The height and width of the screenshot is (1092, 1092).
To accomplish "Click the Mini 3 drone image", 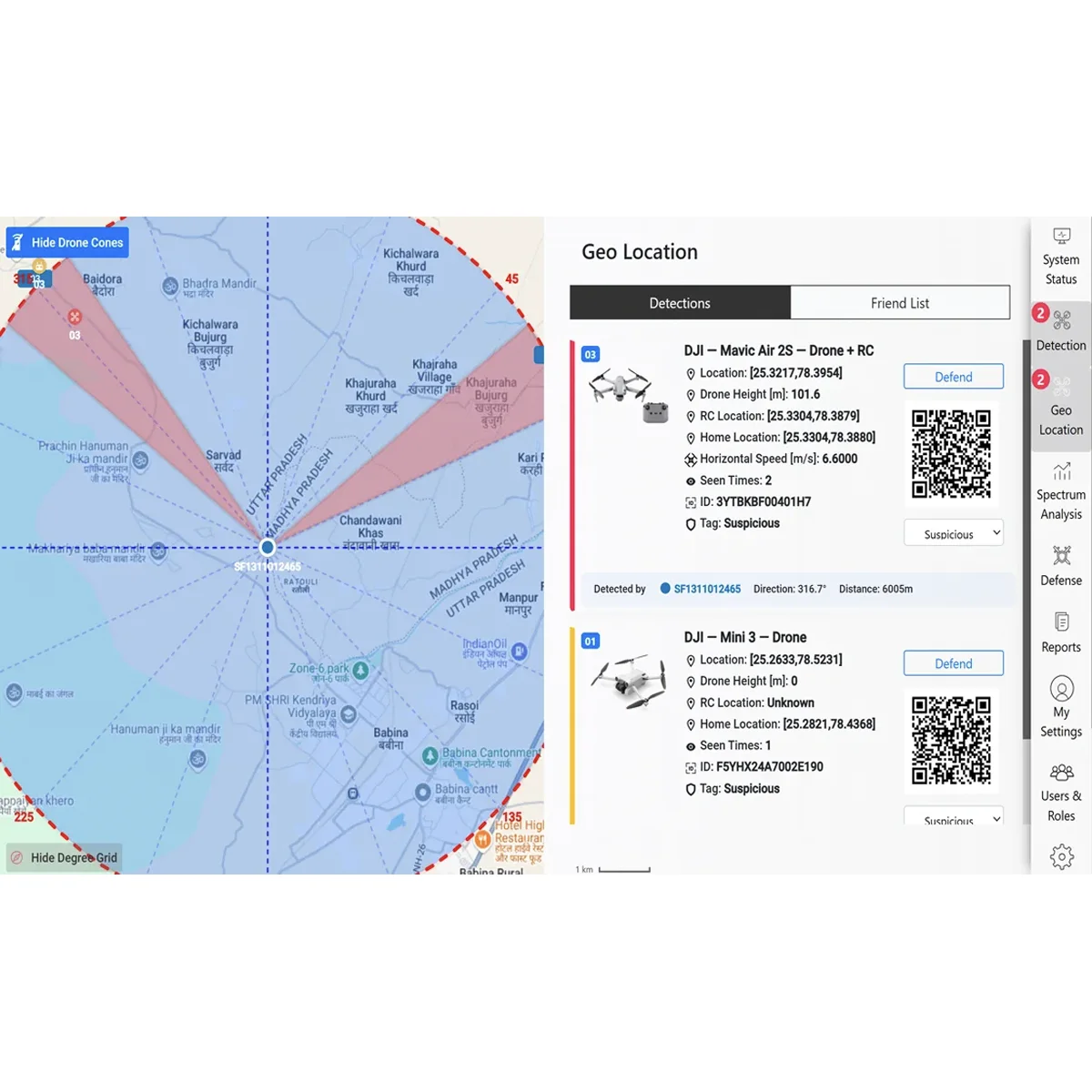I will [628, 681].
